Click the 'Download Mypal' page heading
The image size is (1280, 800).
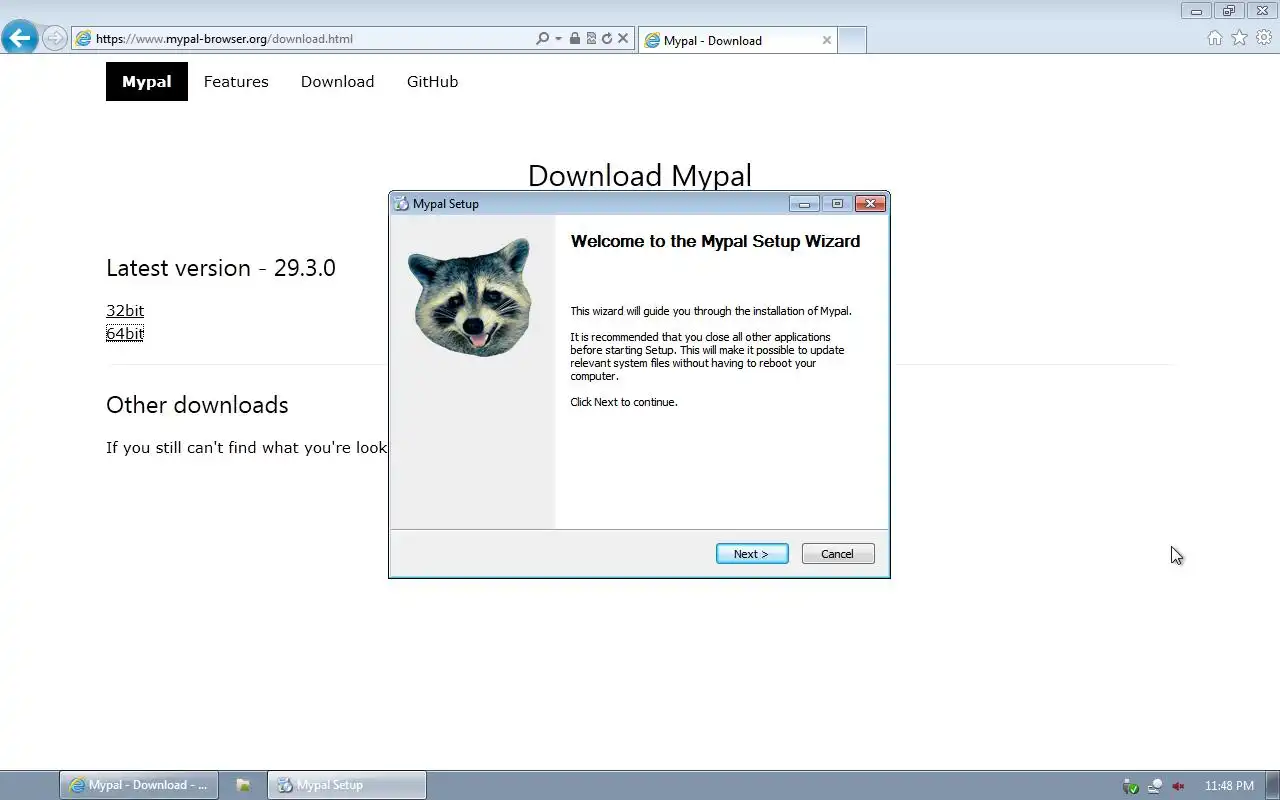click(x=640, y=176)
